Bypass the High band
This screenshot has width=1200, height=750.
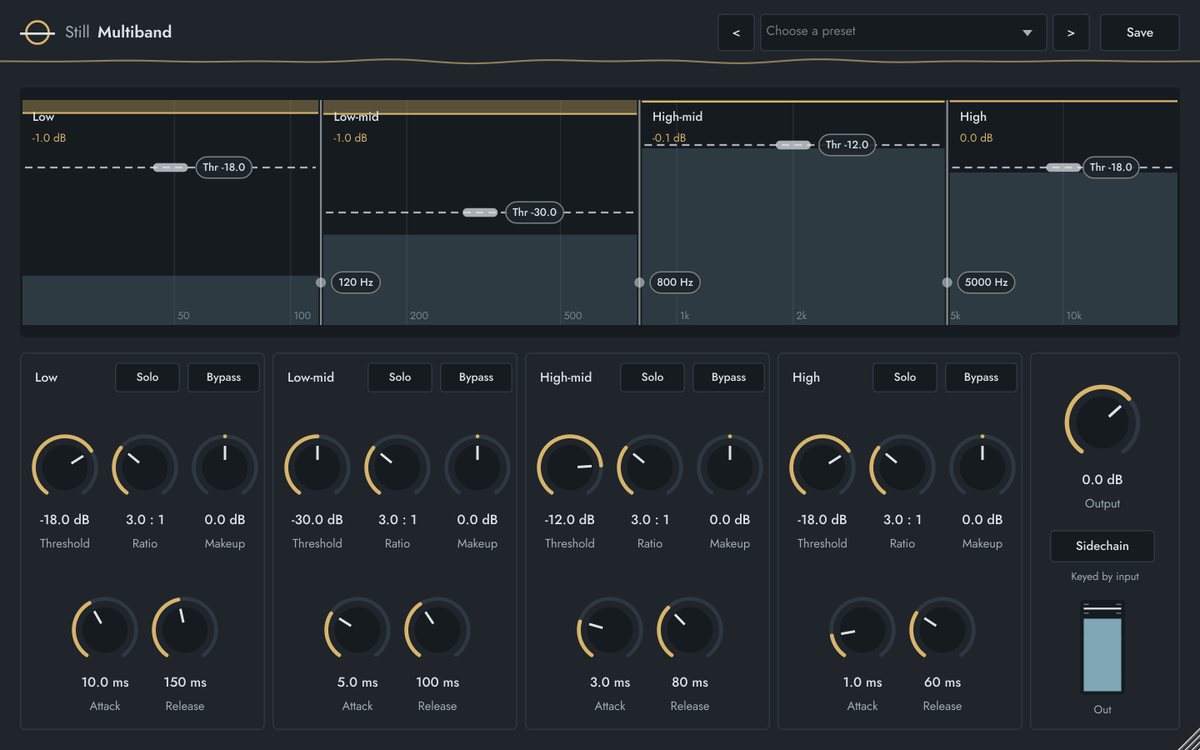click(981, 377)
